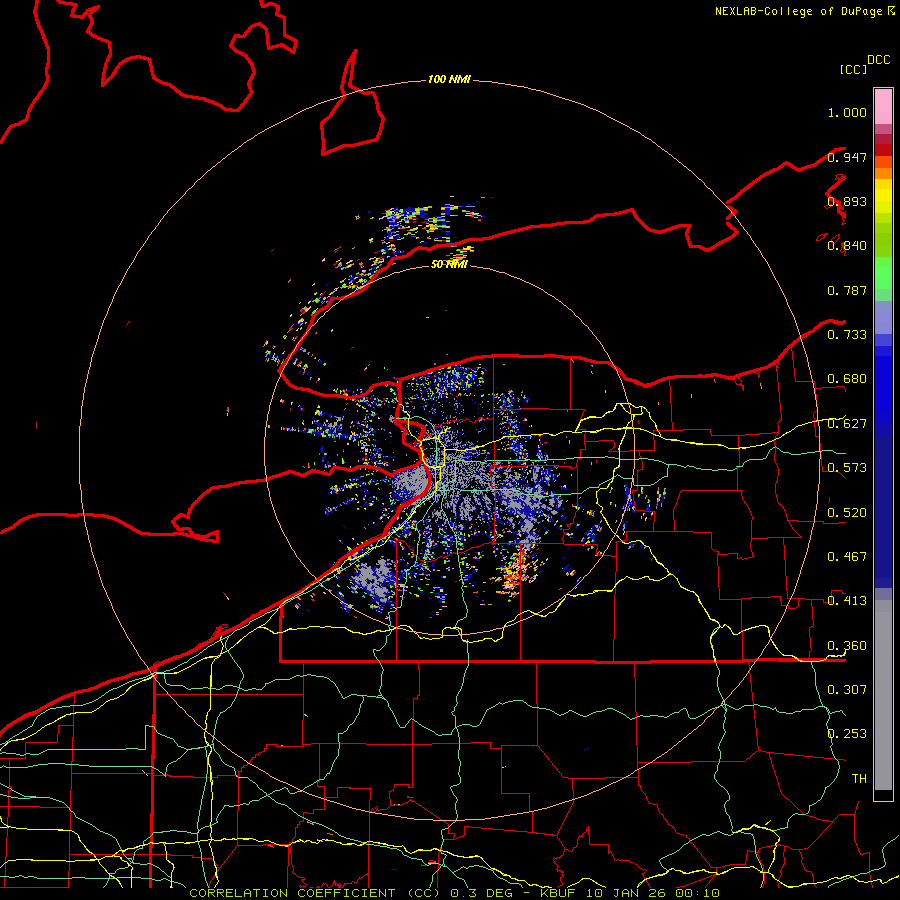Viewport: 900px width, 900px height.
Task: Select the 0.253 scale value
Action: coord(847,734)
